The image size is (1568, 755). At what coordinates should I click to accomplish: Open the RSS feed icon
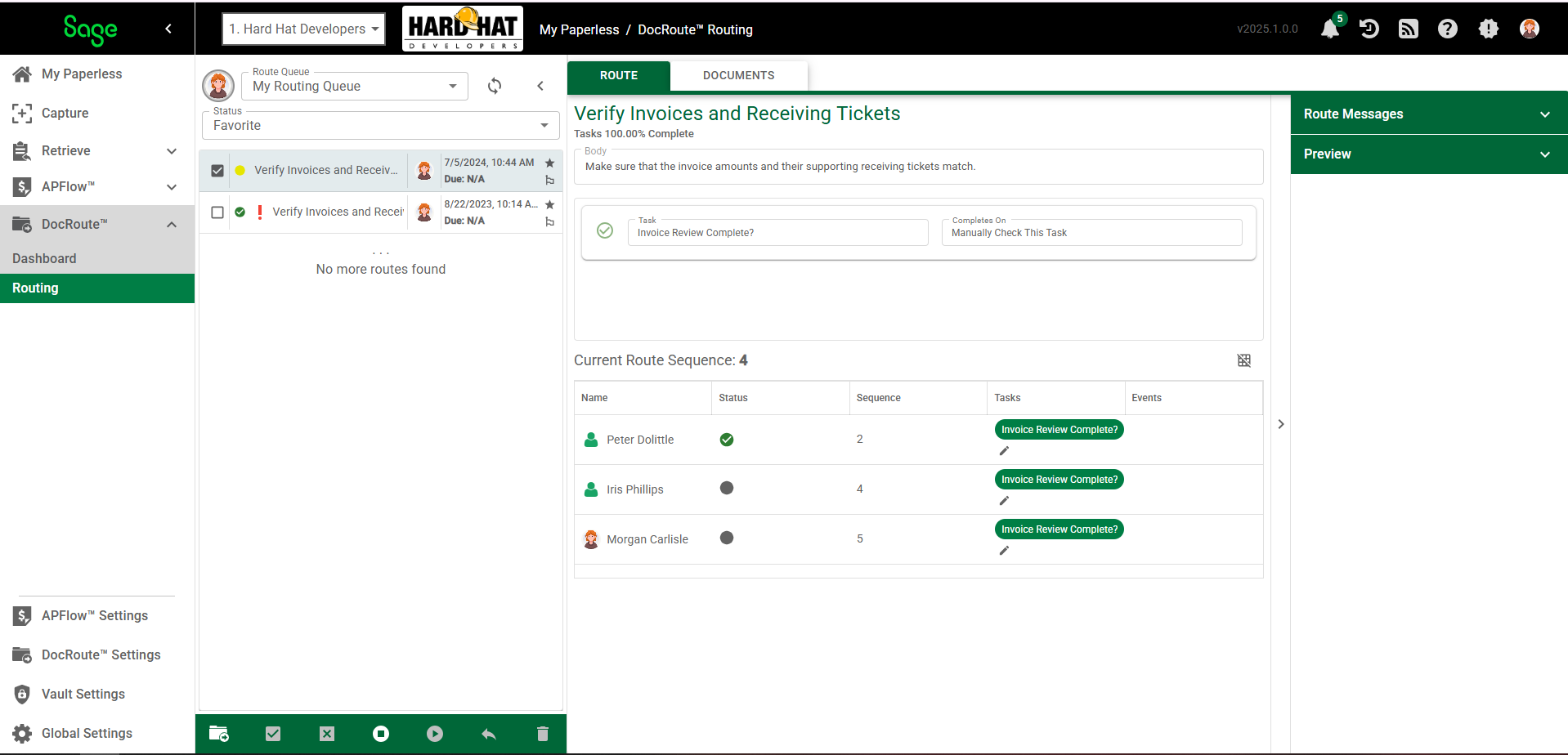pyautogui.click(x=1409, y=29)
